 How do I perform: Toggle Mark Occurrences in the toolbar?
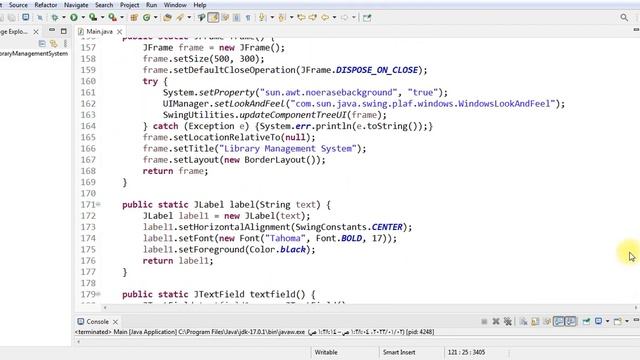[213, 18]
